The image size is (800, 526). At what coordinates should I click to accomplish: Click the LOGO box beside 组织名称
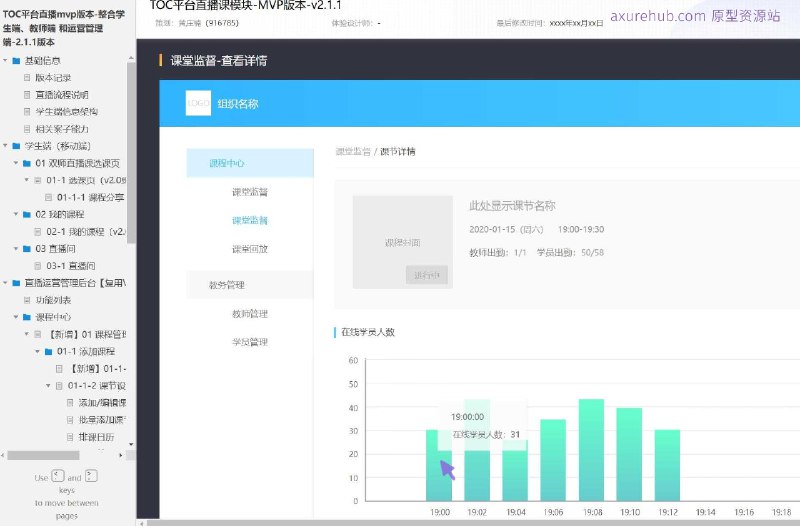[x=198, y=103]
